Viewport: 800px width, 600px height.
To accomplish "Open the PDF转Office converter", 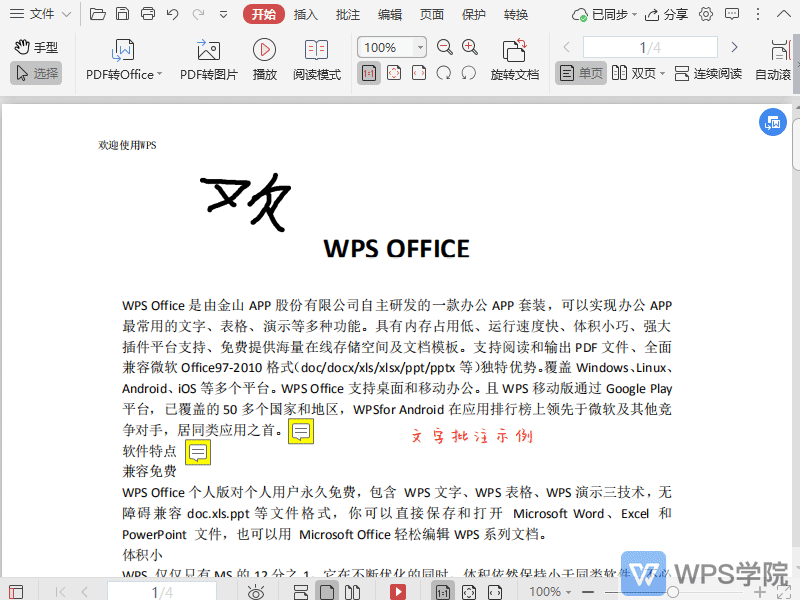I will tap(124, 60).
